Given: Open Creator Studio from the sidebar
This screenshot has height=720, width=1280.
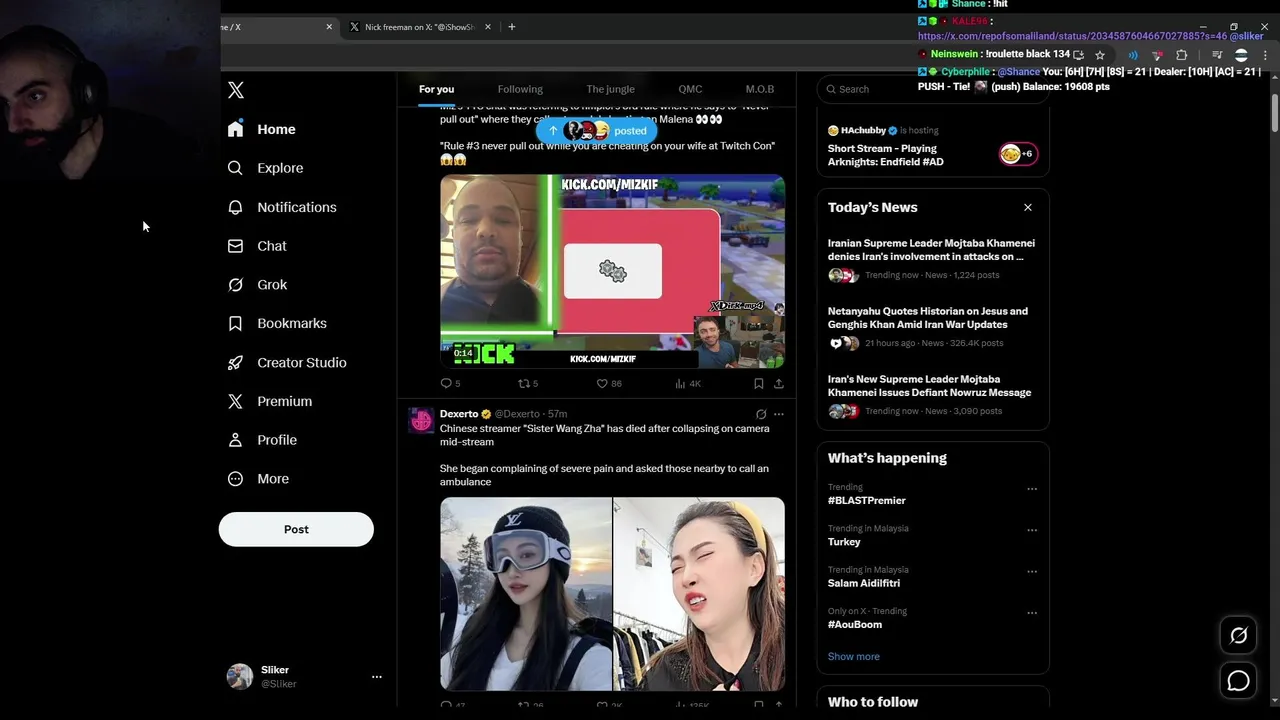Looking at the screenshot, I should click(x=287, y=363).
